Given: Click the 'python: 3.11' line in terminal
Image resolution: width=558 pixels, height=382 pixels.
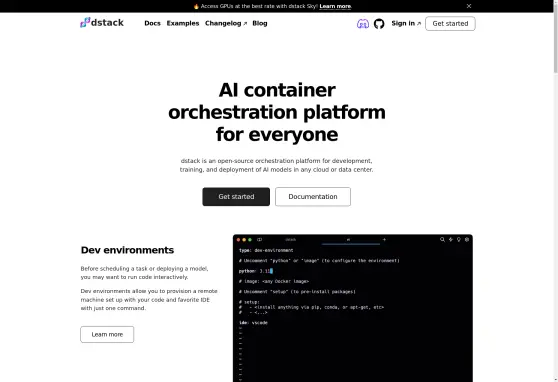Looking at the screenshot, I should pos(256,271).
